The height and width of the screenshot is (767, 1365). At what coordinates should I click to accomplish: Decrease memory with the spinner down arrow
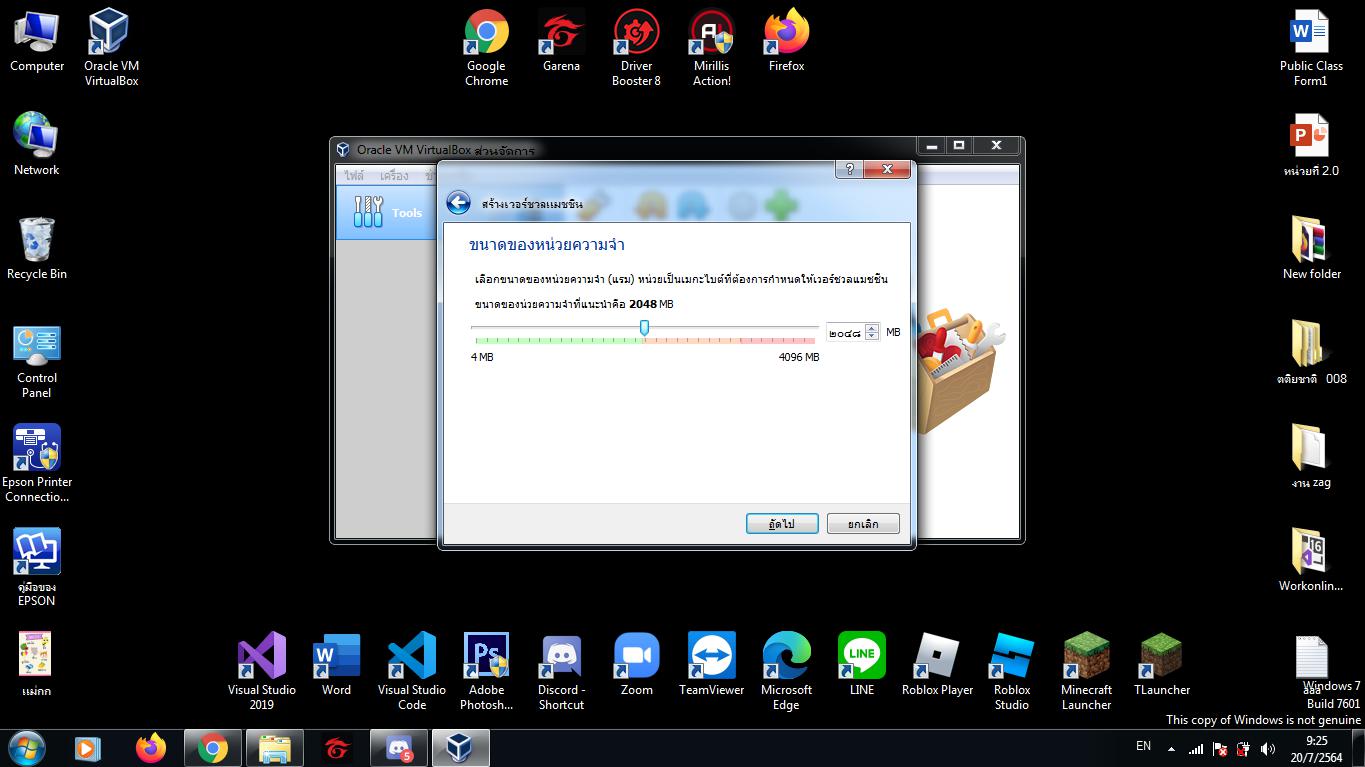click(x=872, y=336)
